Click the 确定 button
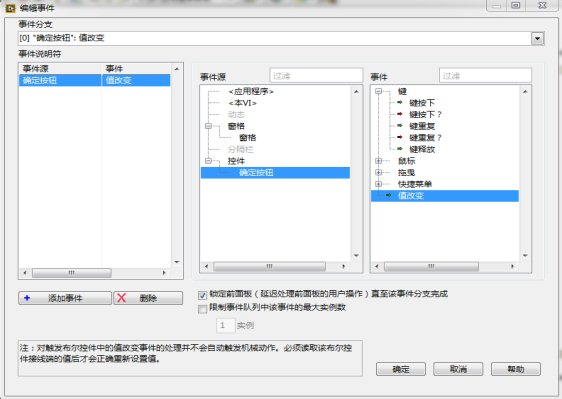 click(401, 369)
